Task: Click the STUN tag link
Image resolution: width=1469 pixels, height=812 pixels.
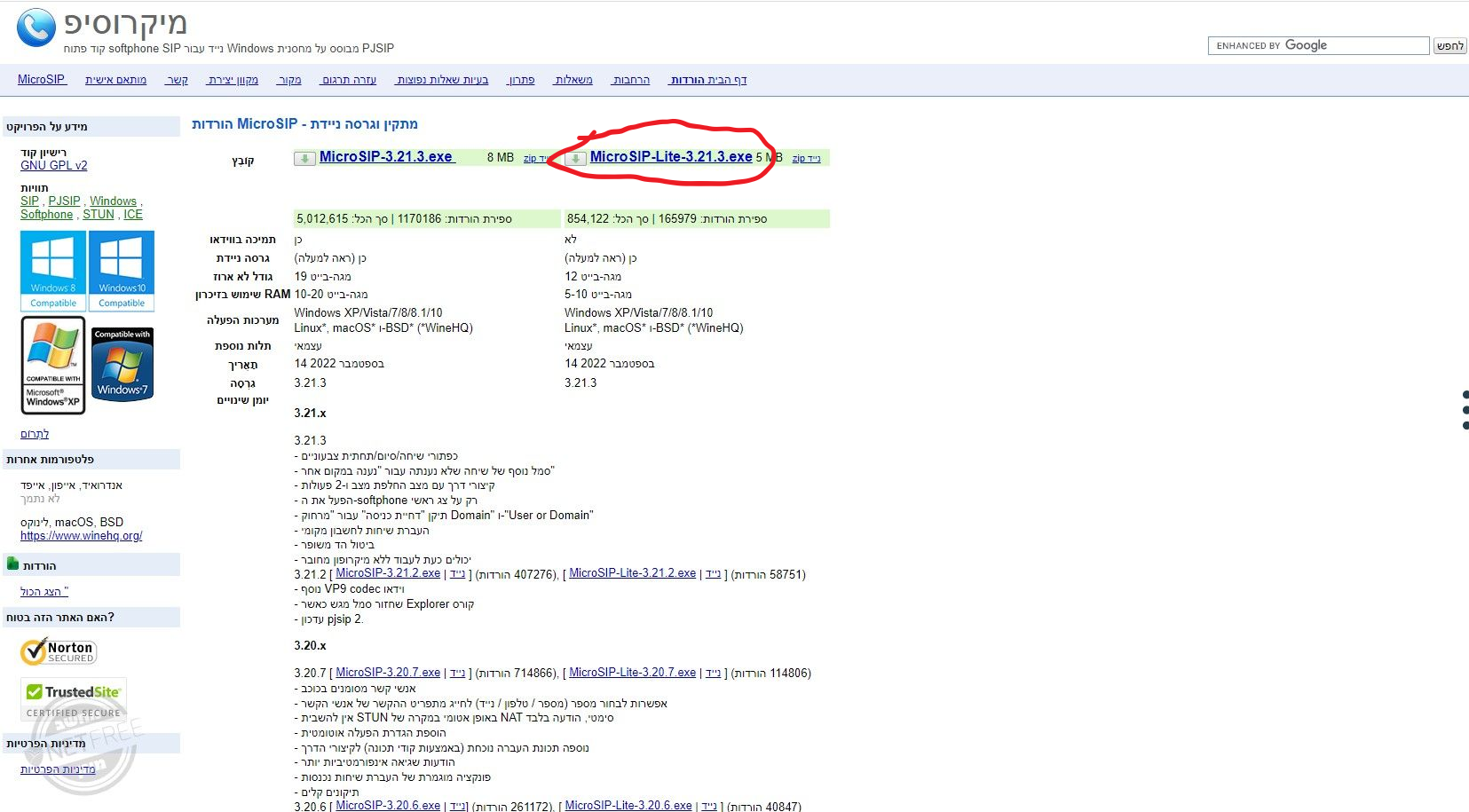Action: click(x=99, y=215)
